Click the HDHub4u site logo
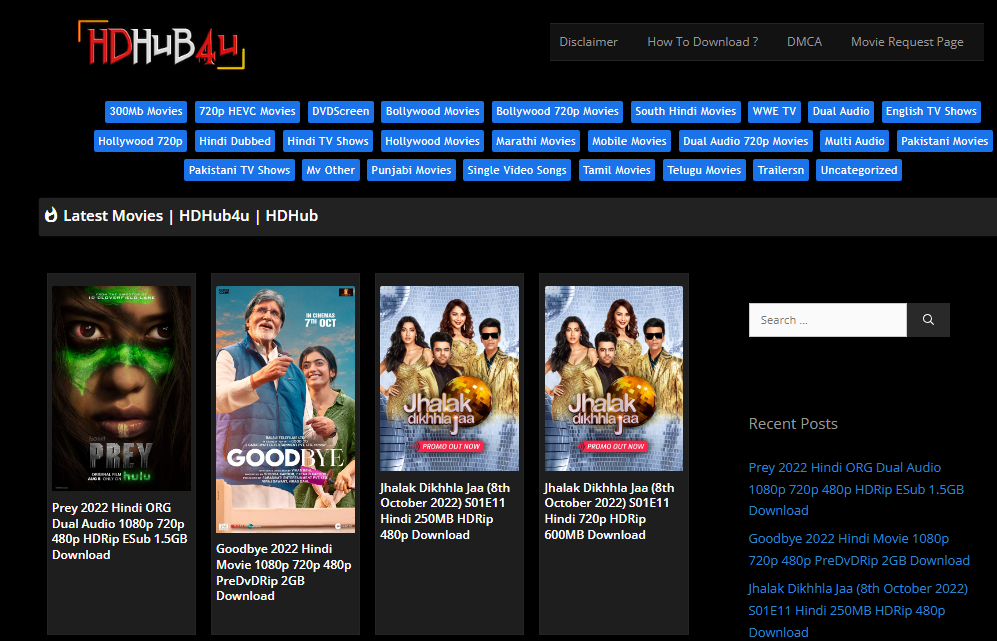Image resolution: width=997 pixels, height=641 pixels. [x=162, y=44]
